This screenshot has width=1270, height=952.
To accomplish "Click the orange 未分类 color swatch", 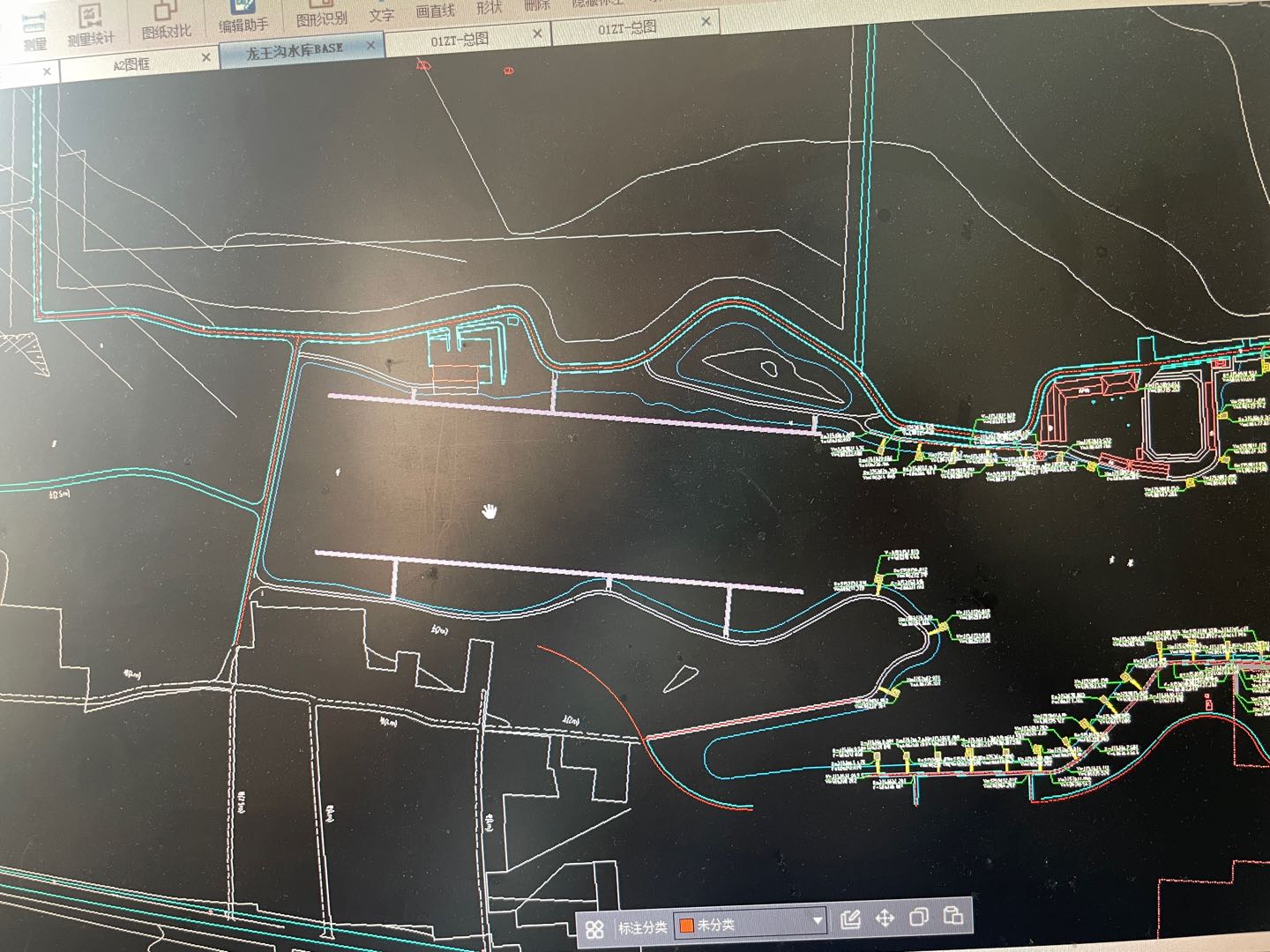I will coord(686,926).
